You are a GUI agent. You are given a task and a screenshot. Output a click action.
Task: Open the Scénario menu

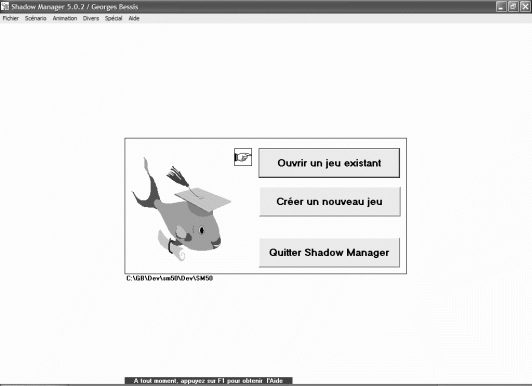pos(36,18)
